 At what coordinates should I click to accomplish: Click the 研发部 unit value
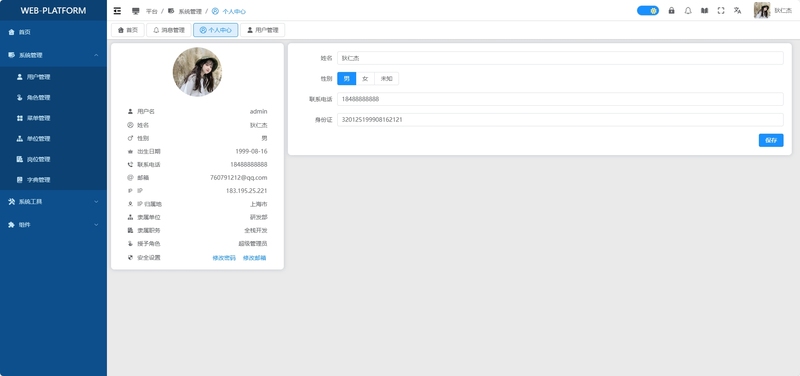pos(259,217)
